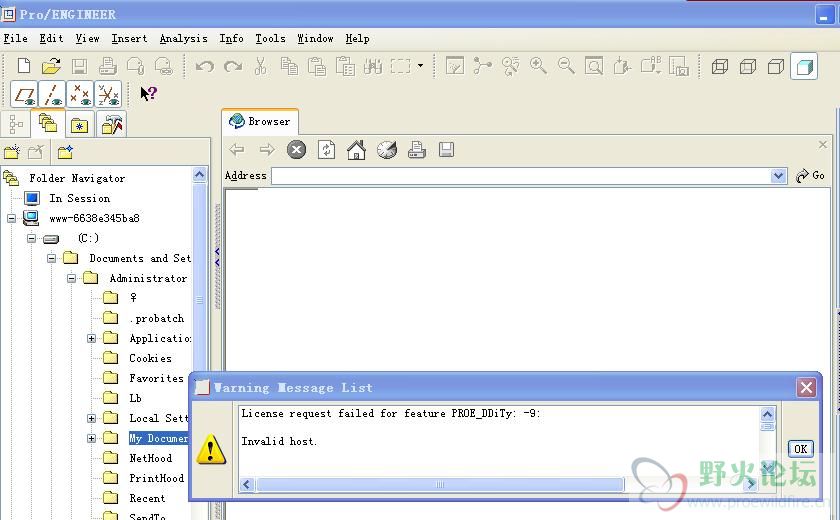
Task: Open the View menu
Action: (87, 39)
